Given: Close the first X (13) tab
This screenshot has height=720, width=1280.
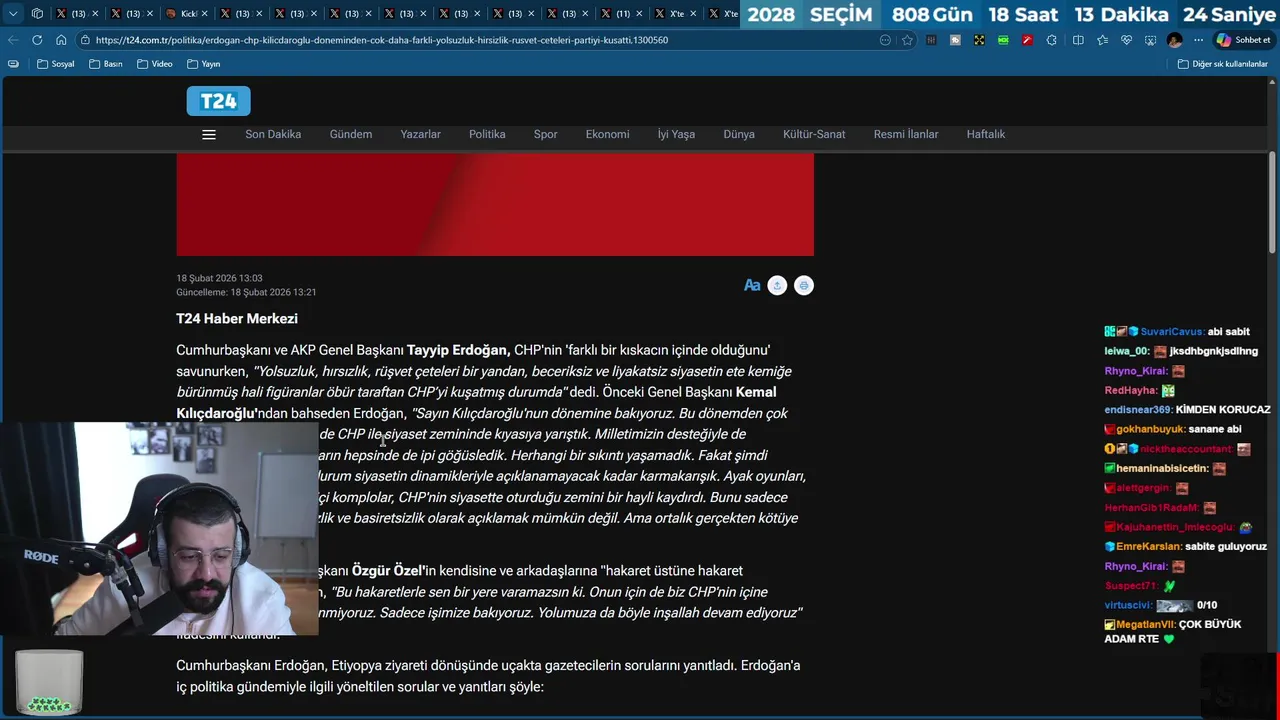Looking at the screenshot, I should click(94, 14).
